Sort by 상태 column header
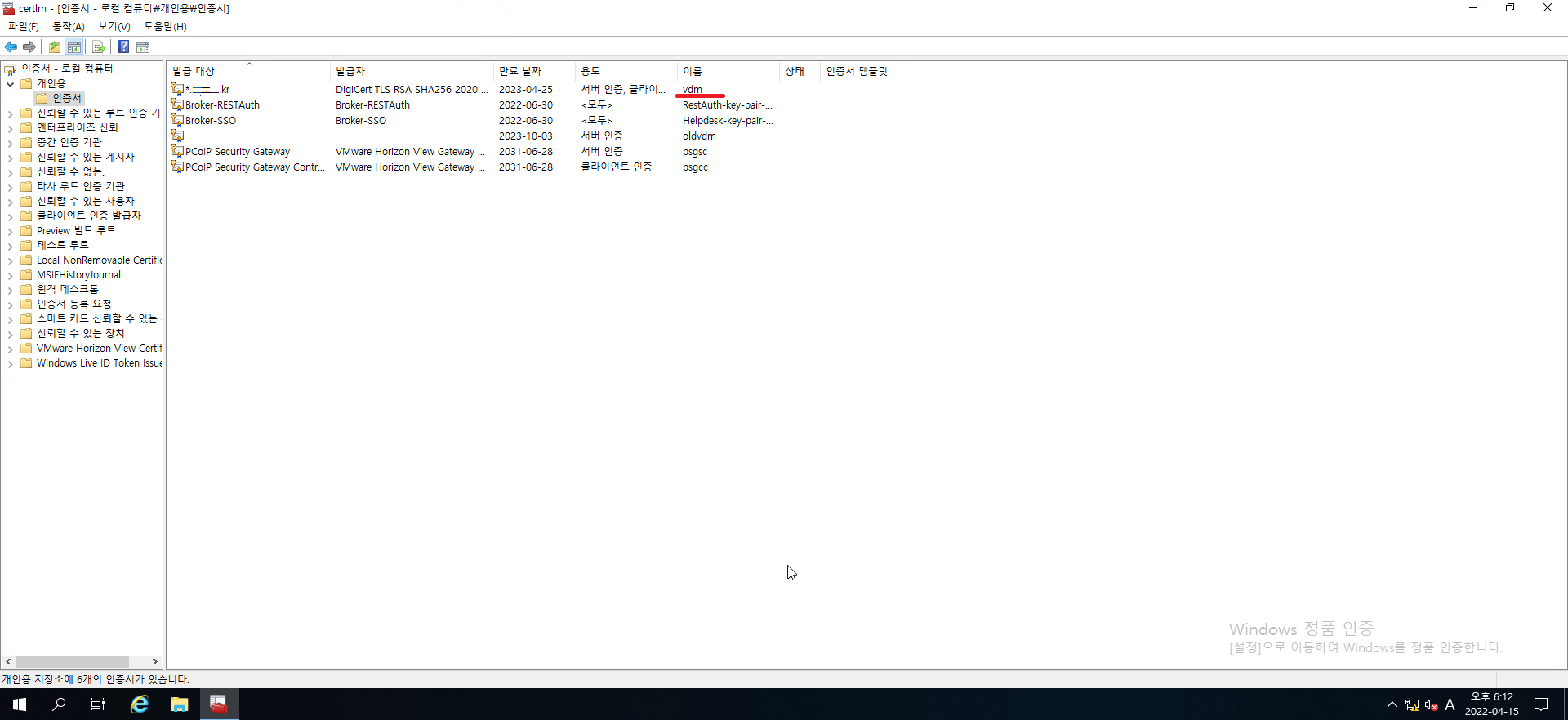Screen dimensions: 1568x720 click(x=800, y=71)
